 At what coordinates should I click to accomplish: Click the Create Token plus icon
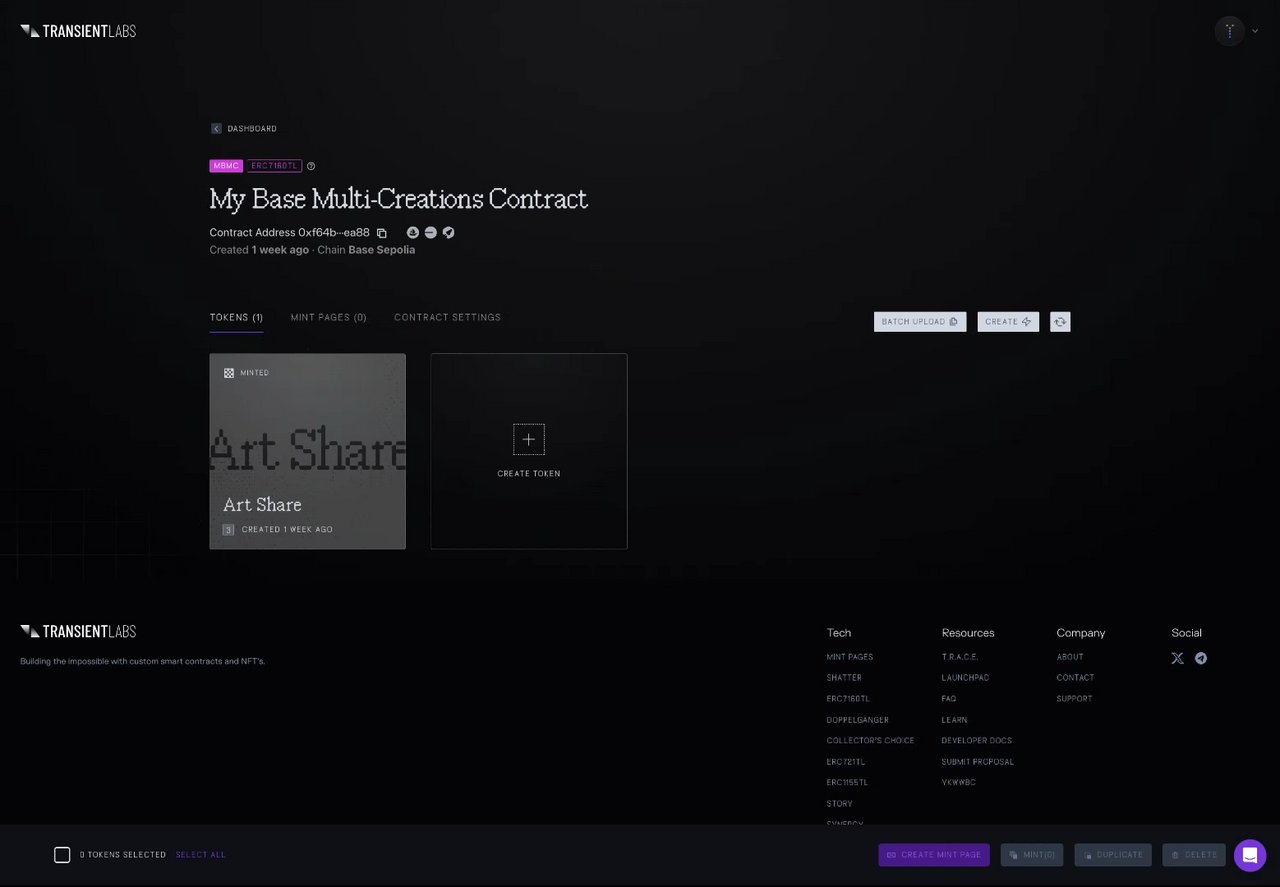[529, 439]
